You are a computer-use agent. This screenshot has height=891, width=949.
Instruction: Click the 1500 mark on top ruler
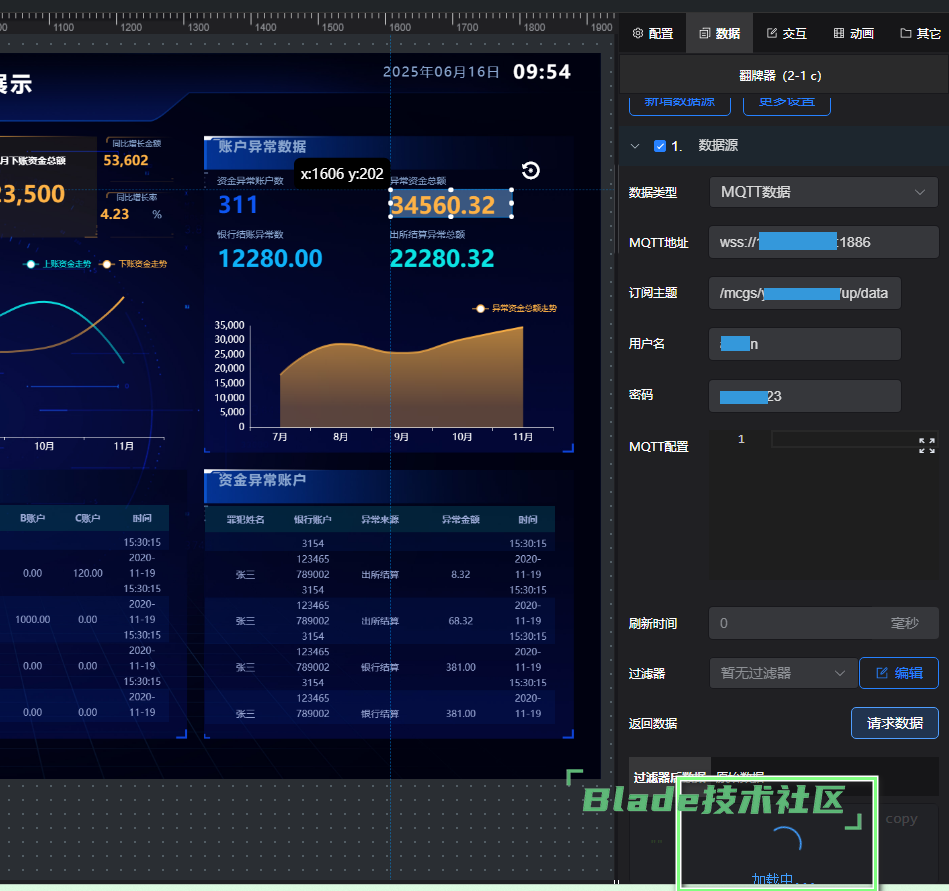click(x=333, y=27)
